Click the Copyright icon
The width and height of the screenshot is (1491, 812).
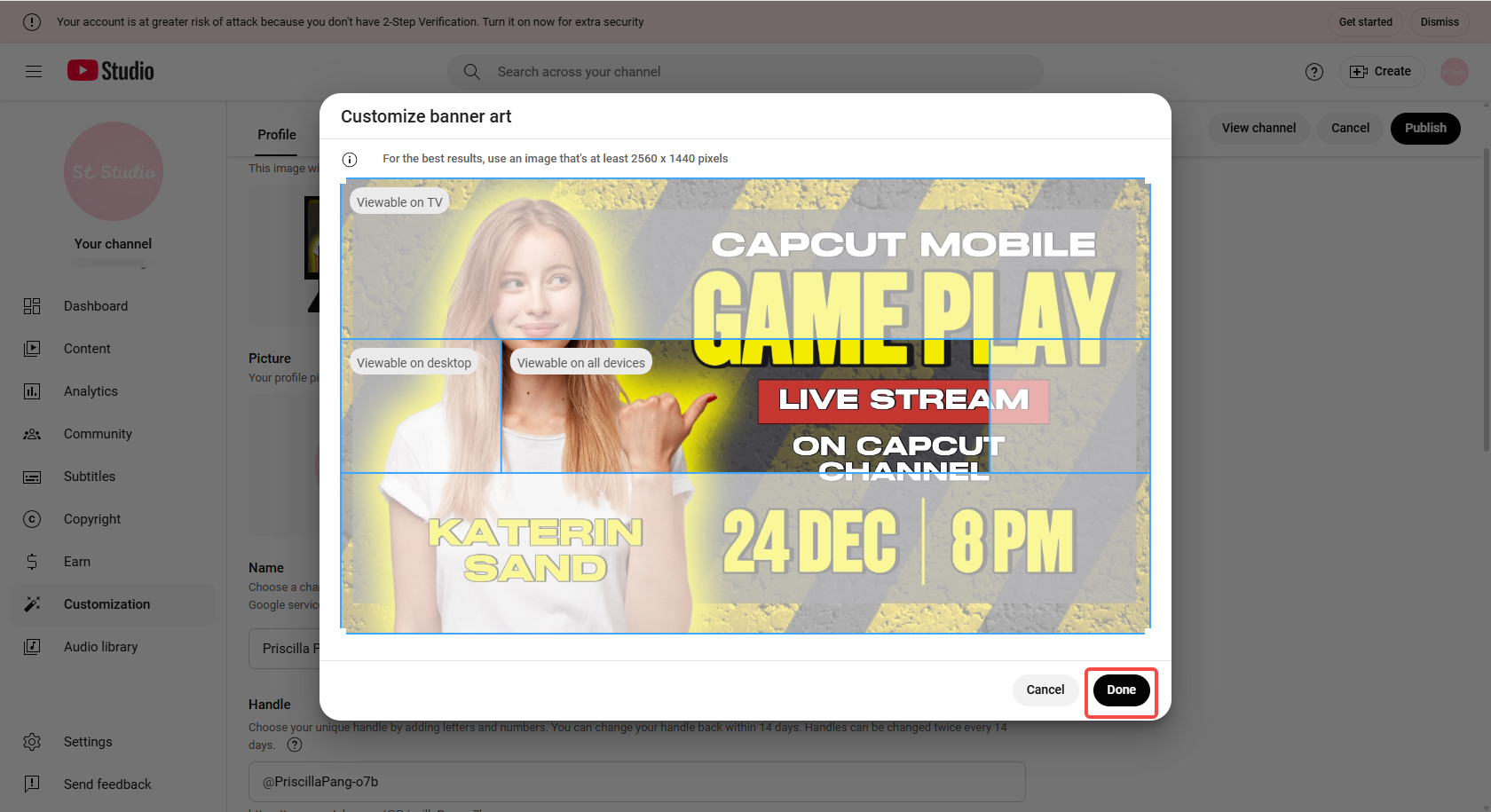pyautogui.click(x=32, y=519)
